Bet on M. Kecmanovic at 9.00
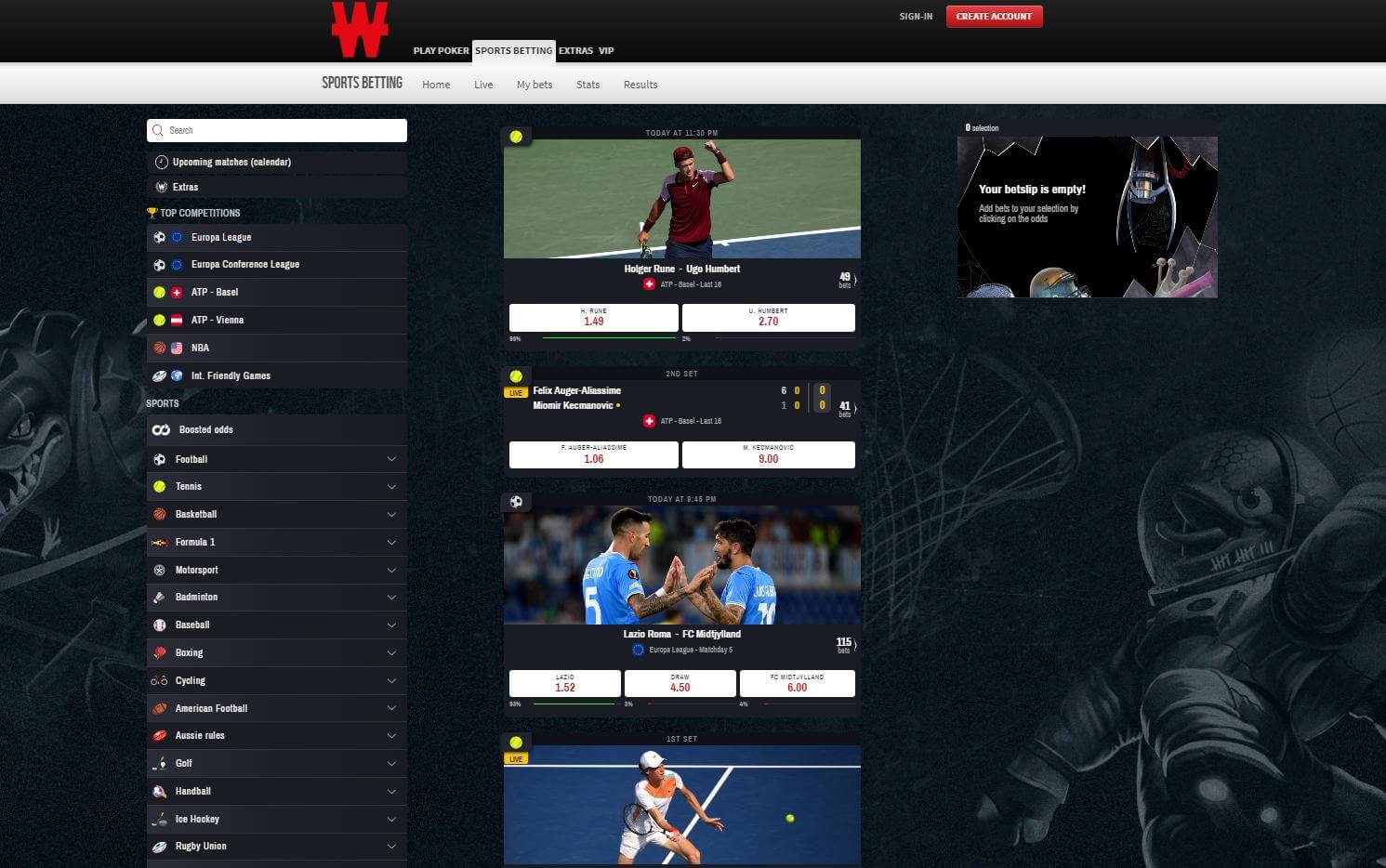 point(768,454)
